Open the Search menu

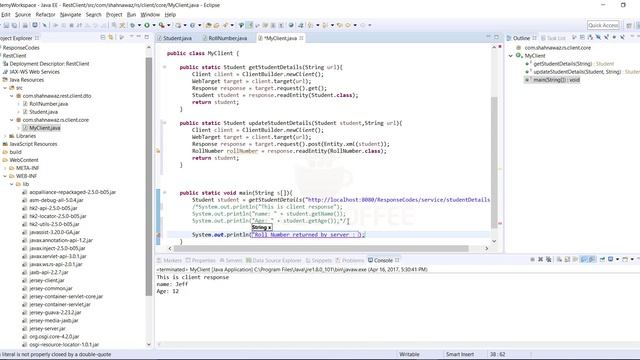(93, 15)
